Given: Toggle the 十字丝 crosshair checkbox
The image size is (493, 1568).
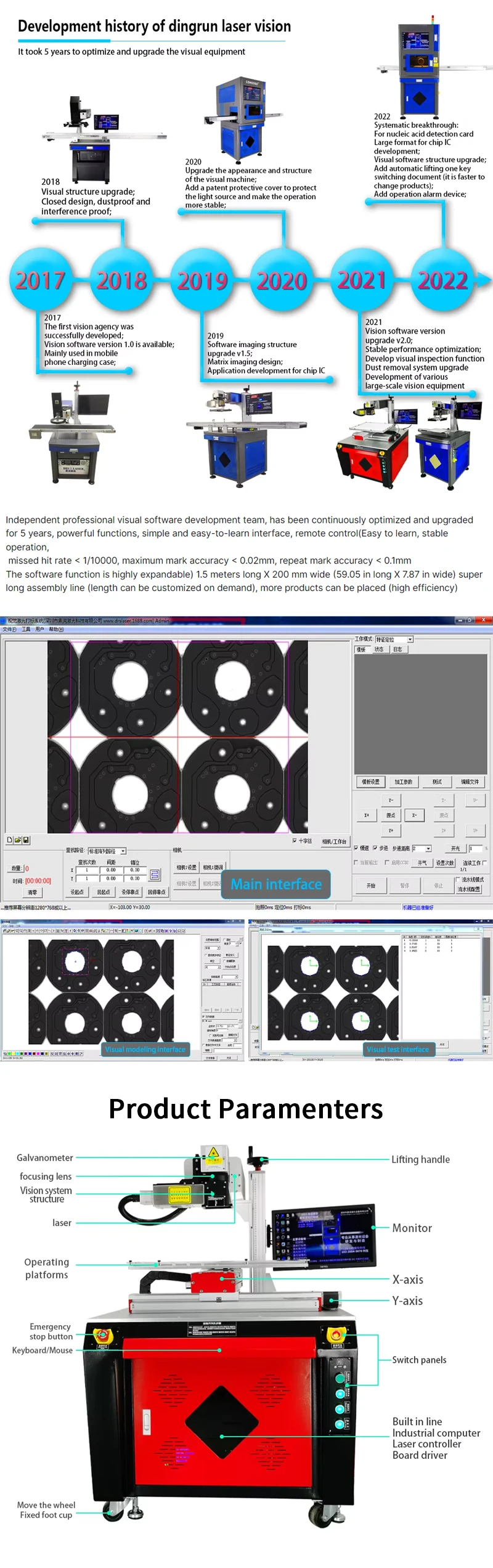Looking at the screenshot, I should (295, 840).
